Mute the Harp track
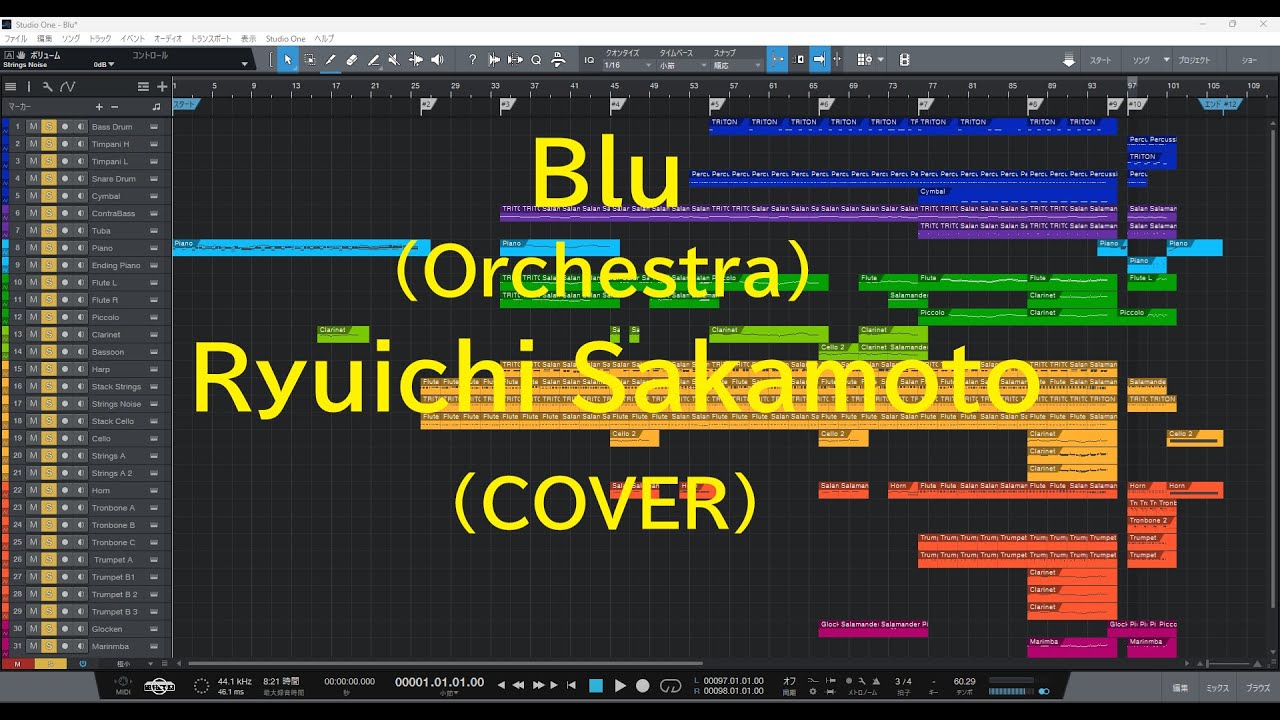1280x720 pixels. [33, 369]
